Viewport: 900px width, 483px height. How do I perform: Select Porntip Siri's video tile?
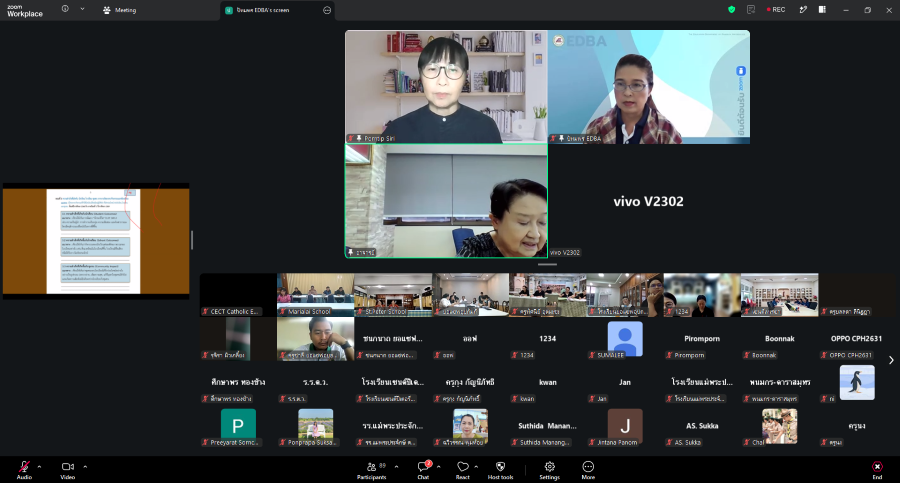pos(446,86)
